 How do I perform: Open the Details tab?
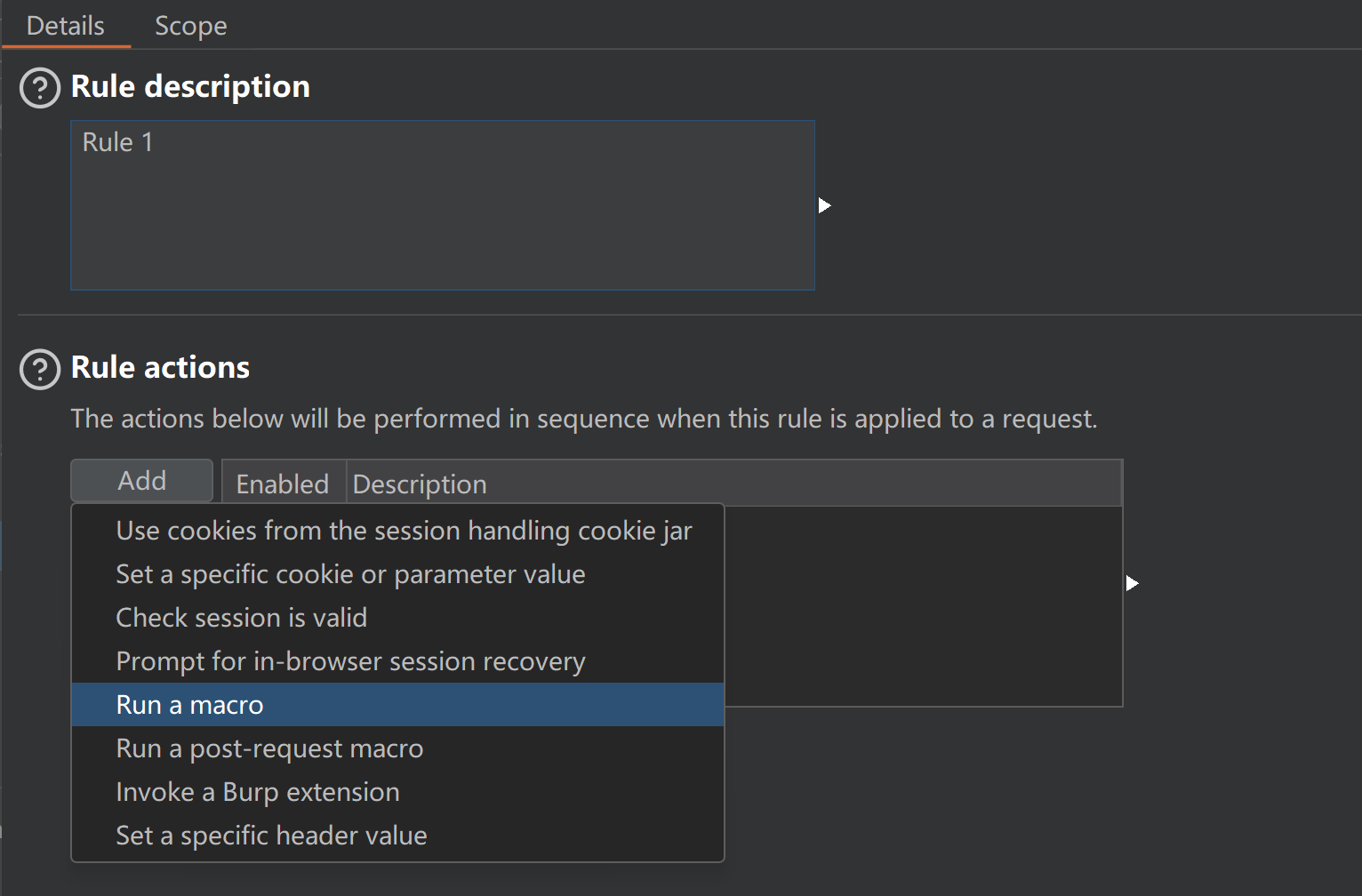tap(66, 26)
